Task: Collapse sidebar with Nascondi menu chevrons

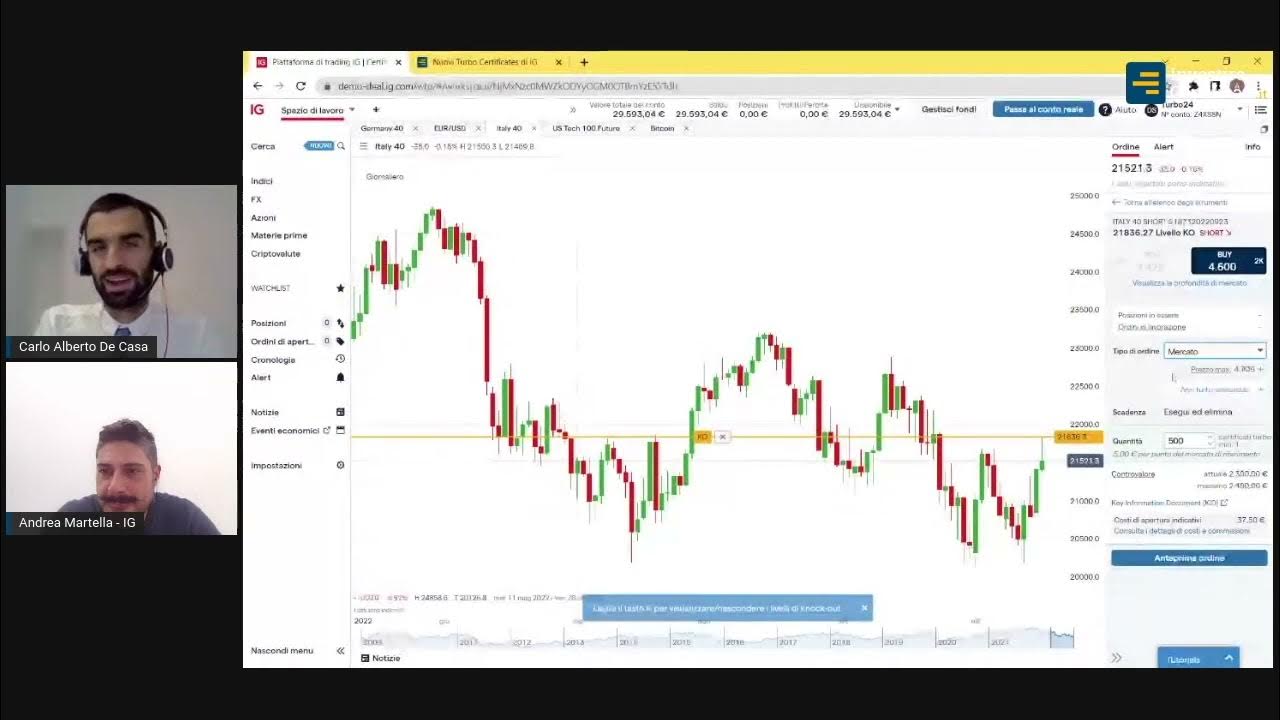Action: [x=340, y=650]
